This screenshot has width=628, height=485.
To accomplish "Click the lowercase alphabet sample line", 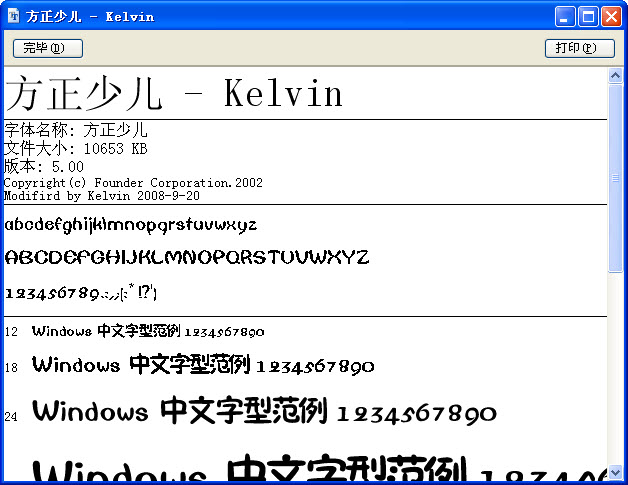I will pyautogui.click(x=131, y=225).
